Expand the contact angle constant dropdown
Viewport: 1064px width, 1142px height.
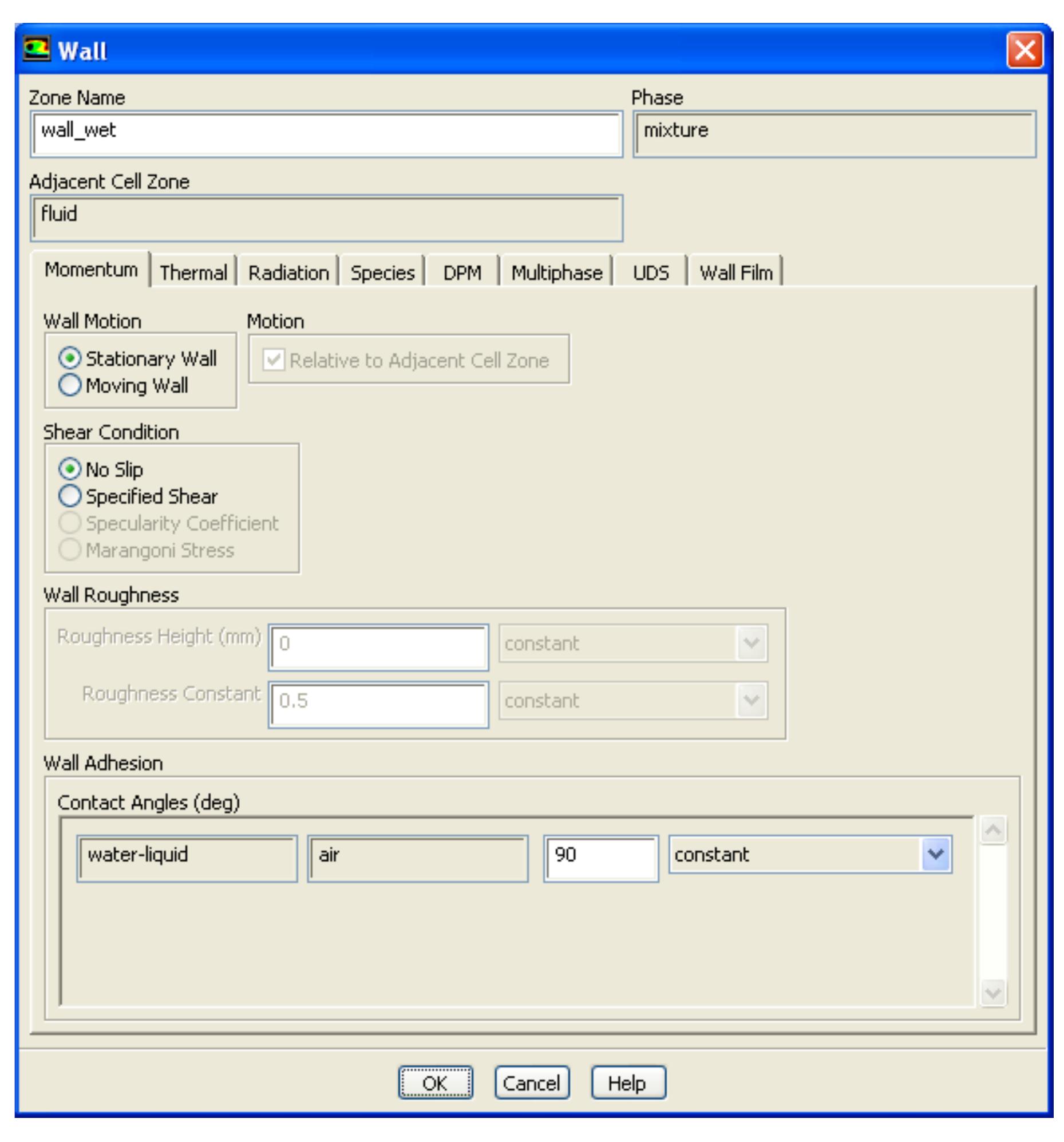pyautogui.click(x=809, y=854)
